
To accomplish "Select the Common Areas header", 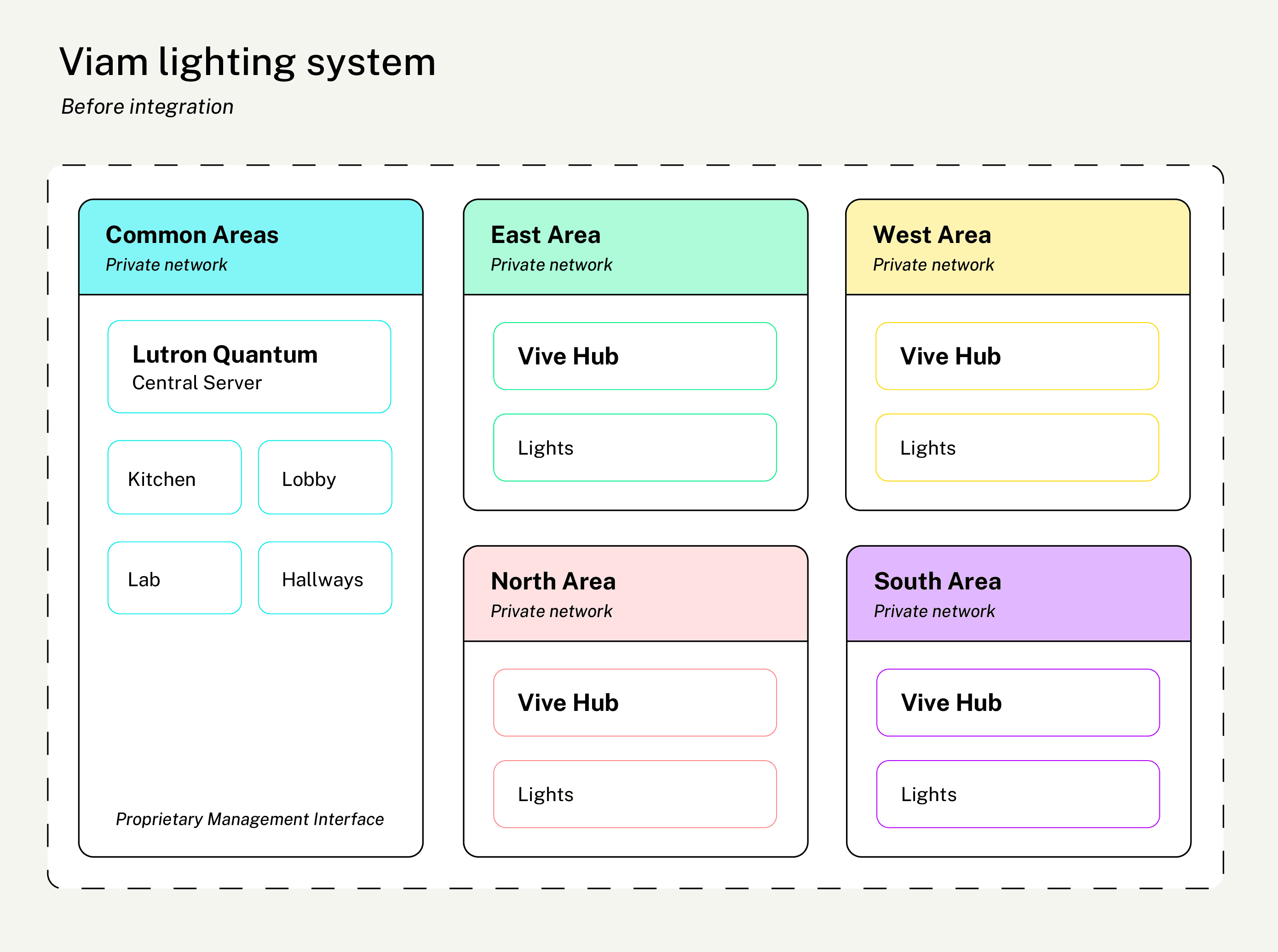I will pos(251,247).
